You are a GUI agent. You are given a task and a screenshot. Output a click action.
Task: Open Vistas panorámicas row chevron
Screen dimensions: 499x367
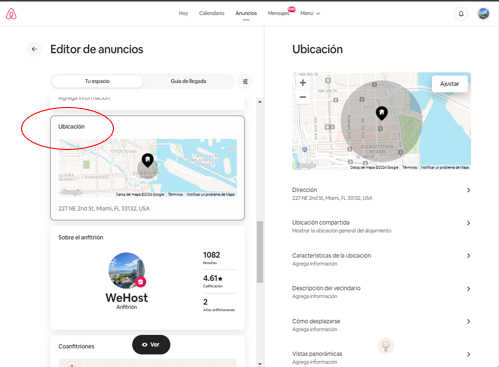tap(468, 354)
